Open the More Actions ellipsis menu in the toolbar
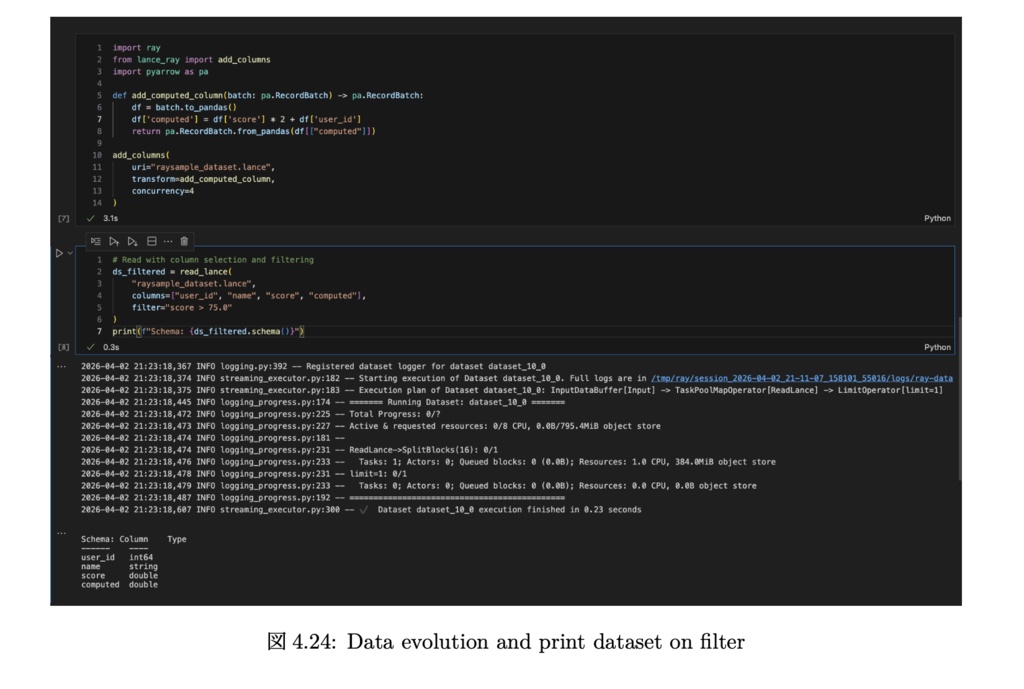1024x689 pixels. coord(168,241)
